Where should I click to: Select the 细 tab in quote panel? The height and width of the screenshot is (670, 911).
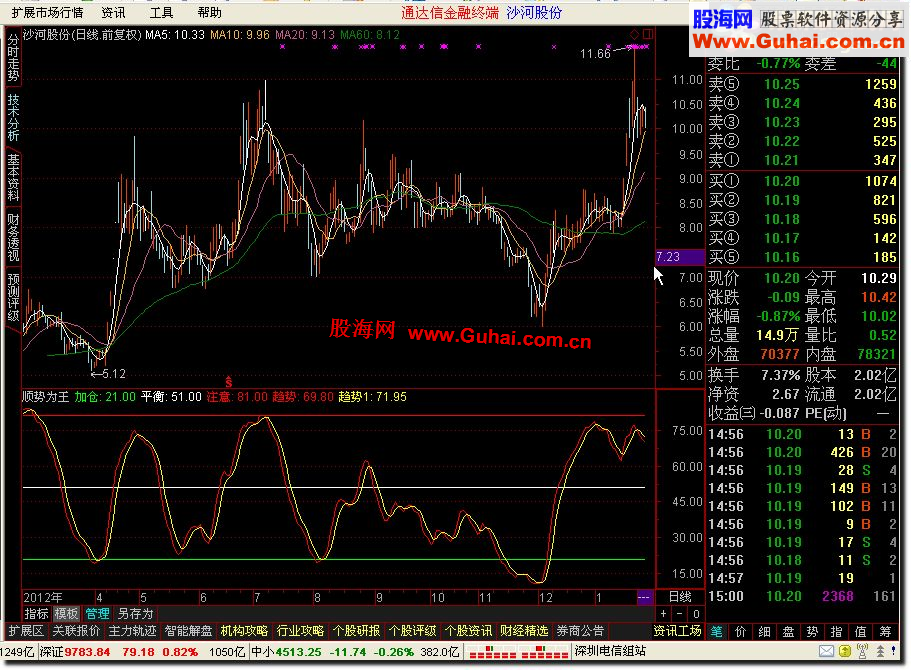click(765, 632)
